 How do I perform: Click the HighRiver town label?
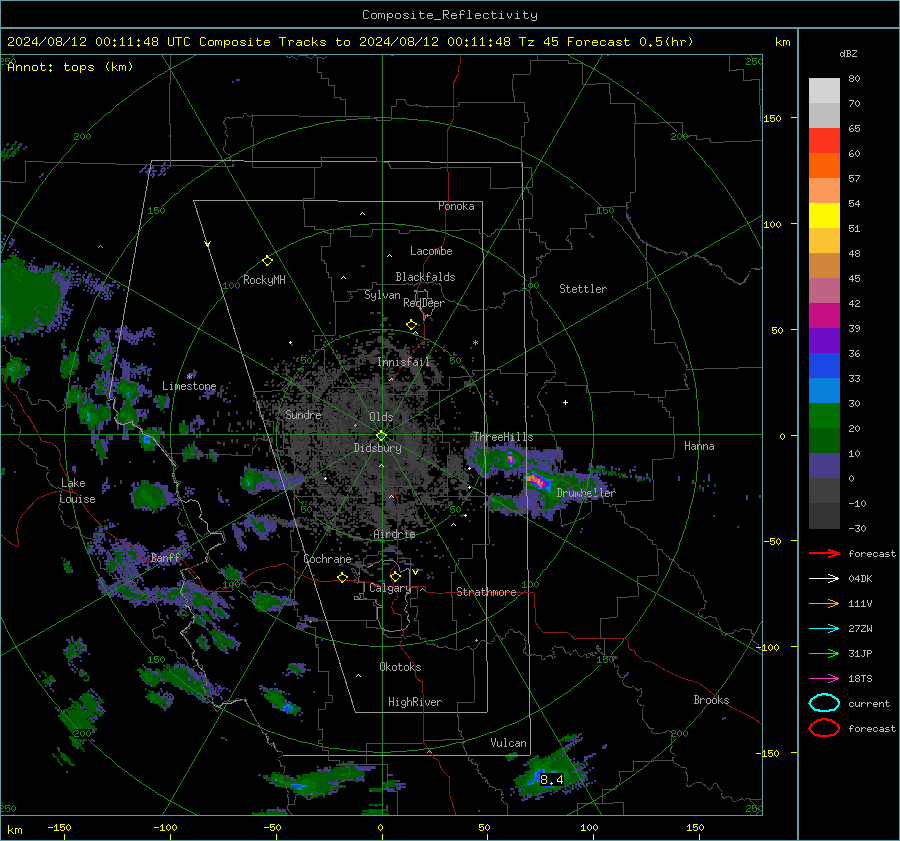(x=415, y=702)
